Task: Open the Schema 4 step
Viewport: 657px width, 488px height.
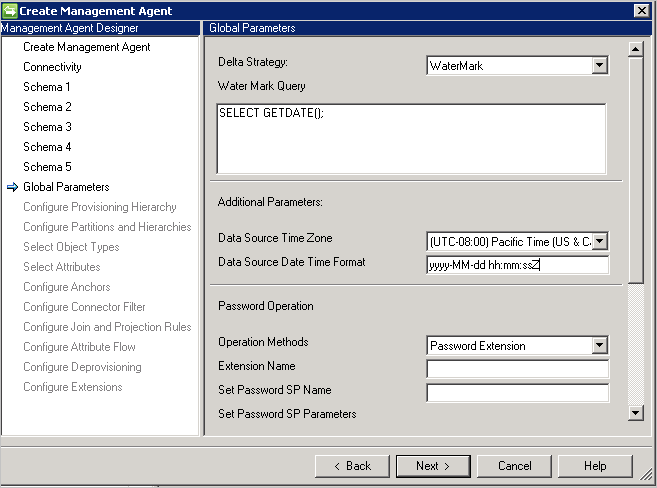Action: tap(47, 147)
